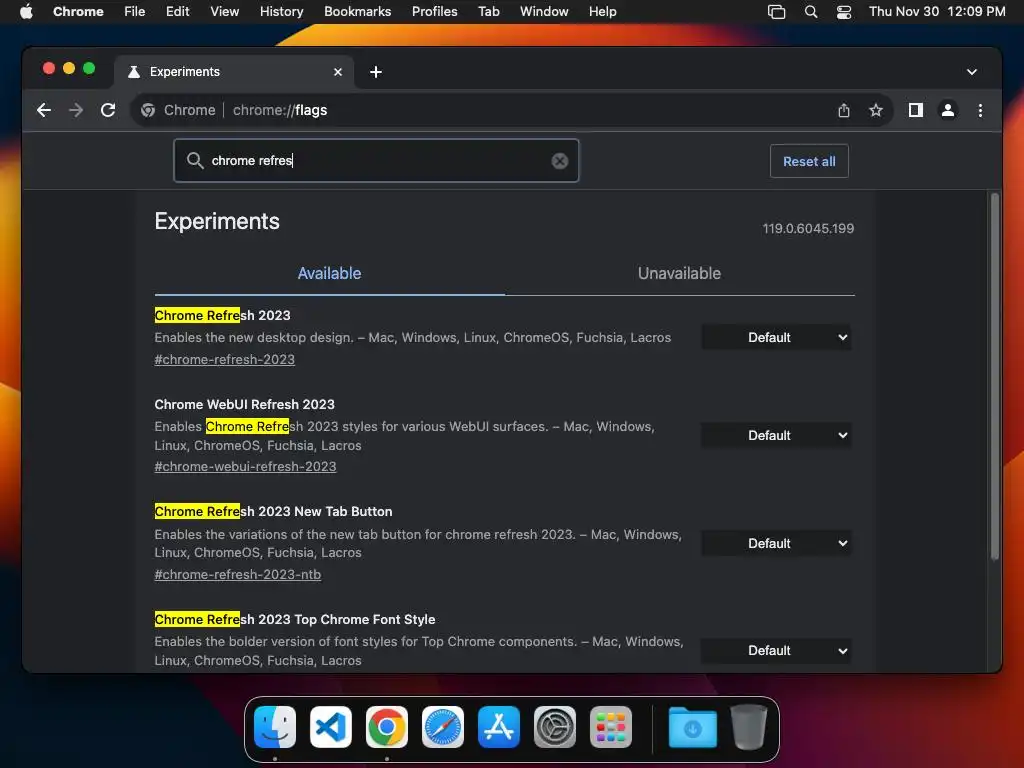Click the Chrome WebUI Refresh 2023 title
This screenshot has height=768, width=1024.
coord(244,405)
